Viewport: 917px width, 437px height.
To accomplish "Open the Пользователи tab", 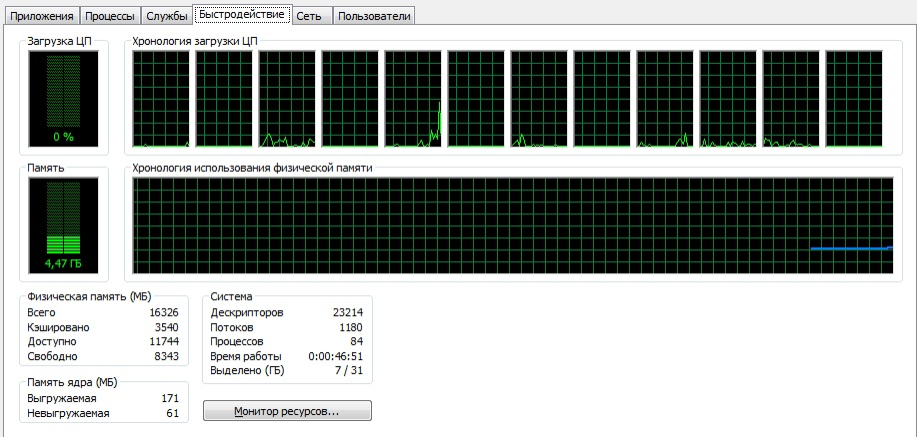I will pyautogui.click(x=373, y=16).
